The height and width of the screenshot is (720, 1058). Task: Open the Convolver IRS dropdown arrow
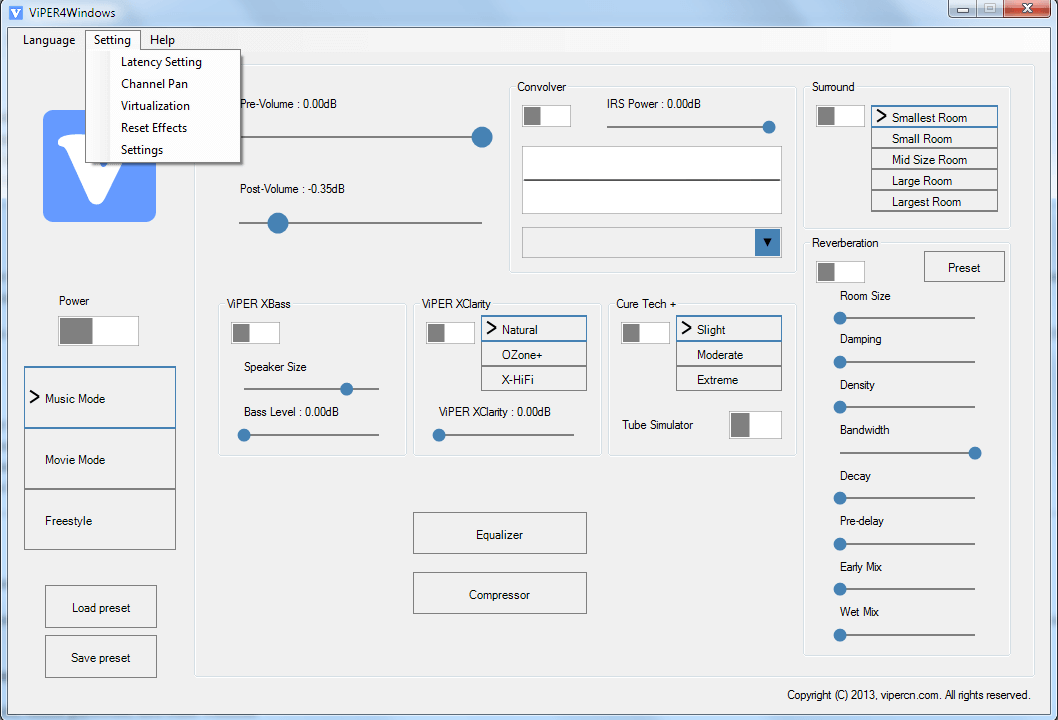(767, 242)
